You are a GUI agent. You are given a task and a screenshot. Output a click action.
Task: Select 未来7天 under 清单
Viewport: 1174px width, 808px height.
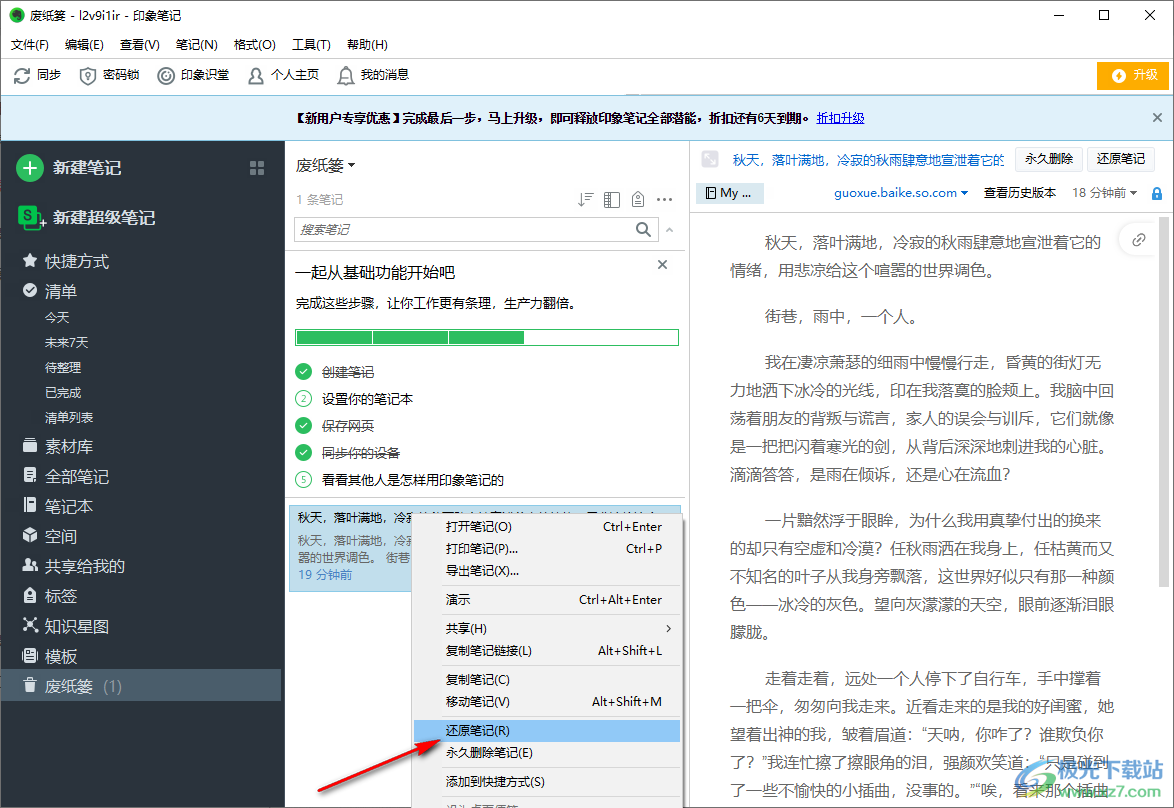pyautogui.click(x=67, y=342)
